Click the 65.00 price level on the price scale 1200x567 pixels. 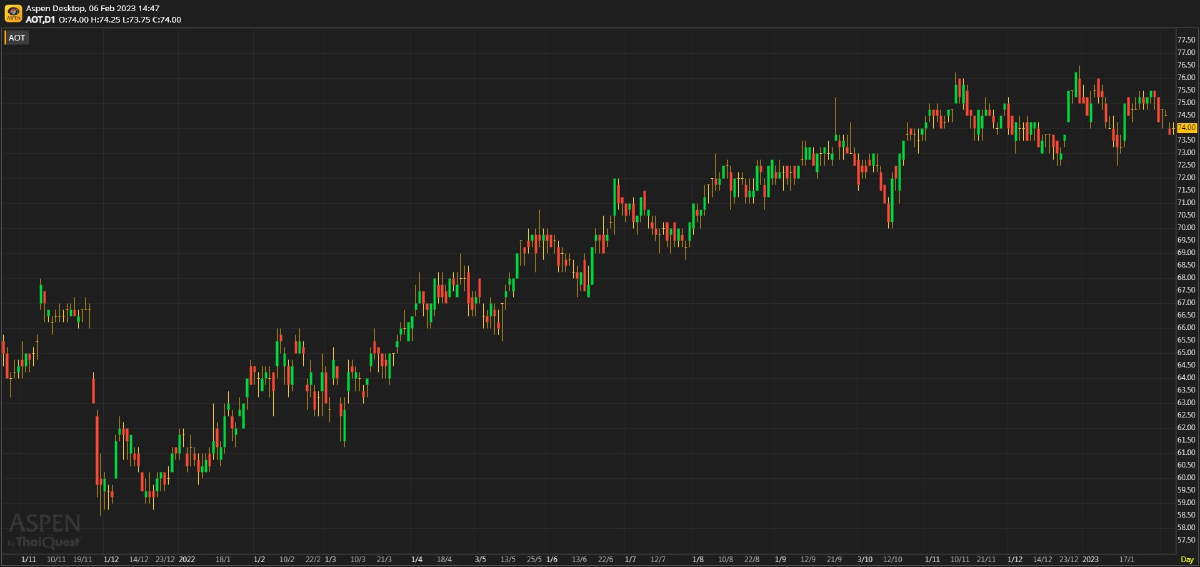coord(1186,352)
